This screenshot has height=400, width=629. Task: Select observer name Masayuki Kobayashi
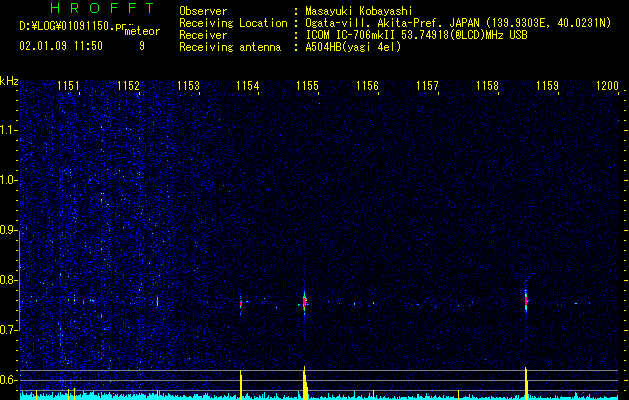point(359,11)
